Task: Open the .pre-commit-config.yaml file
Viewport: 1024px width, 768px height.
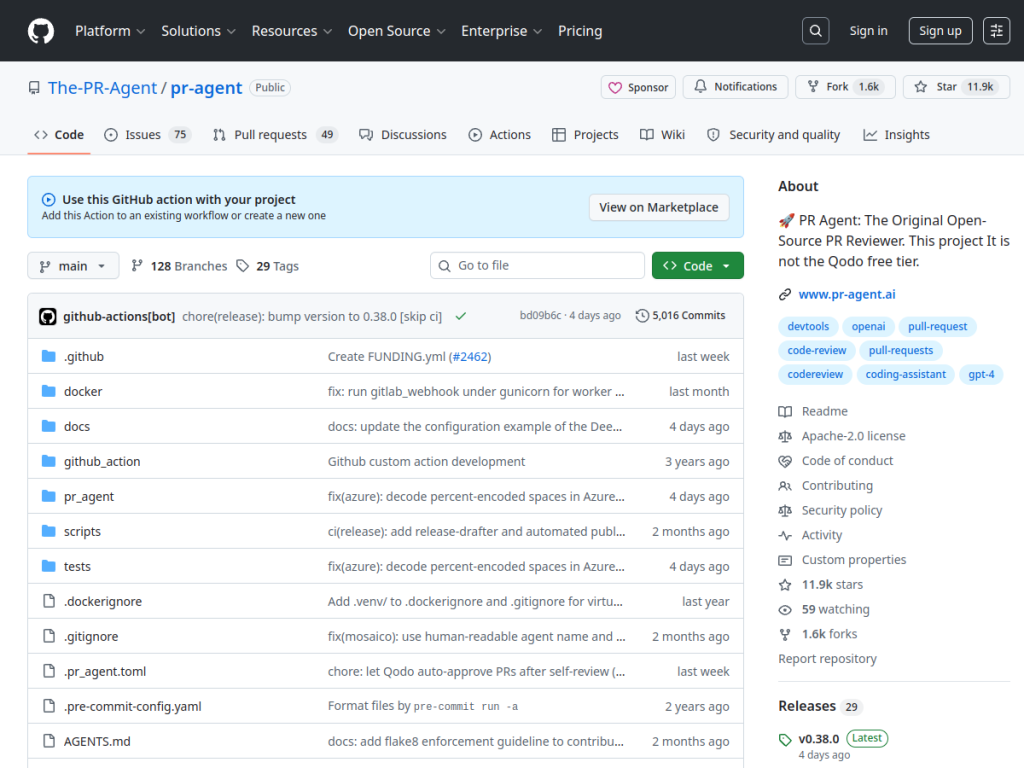Action: (x=133, y=707)
